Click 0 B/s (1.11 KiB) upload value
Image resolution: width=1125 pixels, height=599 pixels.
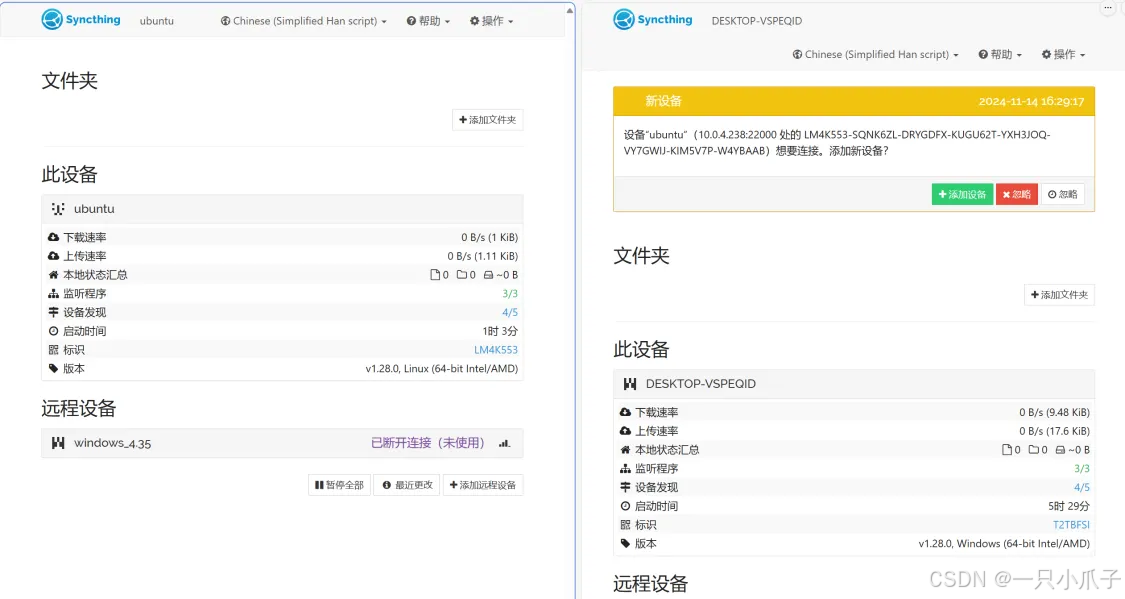pyautogui.click(x=483, y=255)
